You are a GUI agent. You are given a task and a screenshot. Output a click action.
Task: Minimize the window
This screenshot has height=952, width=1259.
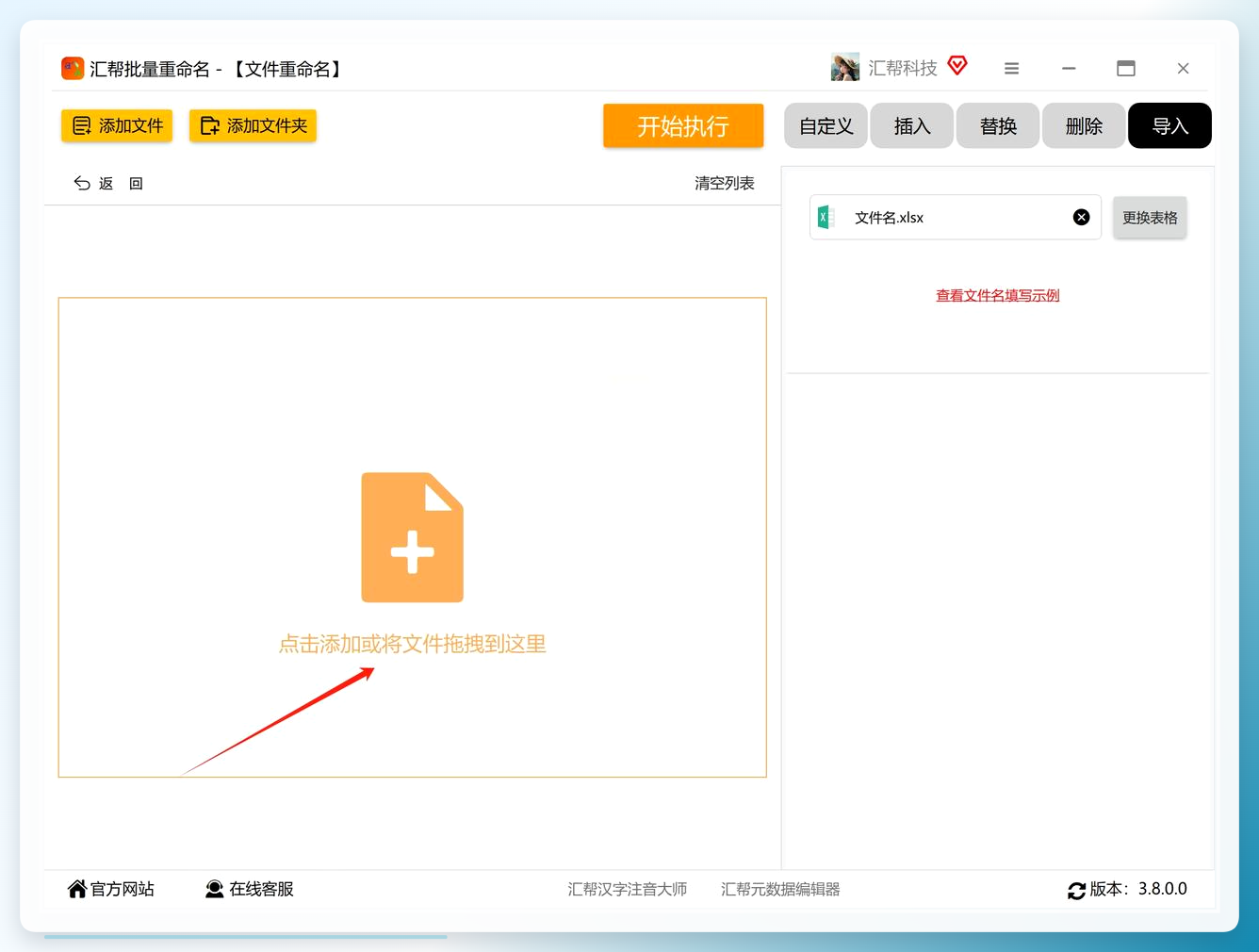click(x=1069, y=68)
